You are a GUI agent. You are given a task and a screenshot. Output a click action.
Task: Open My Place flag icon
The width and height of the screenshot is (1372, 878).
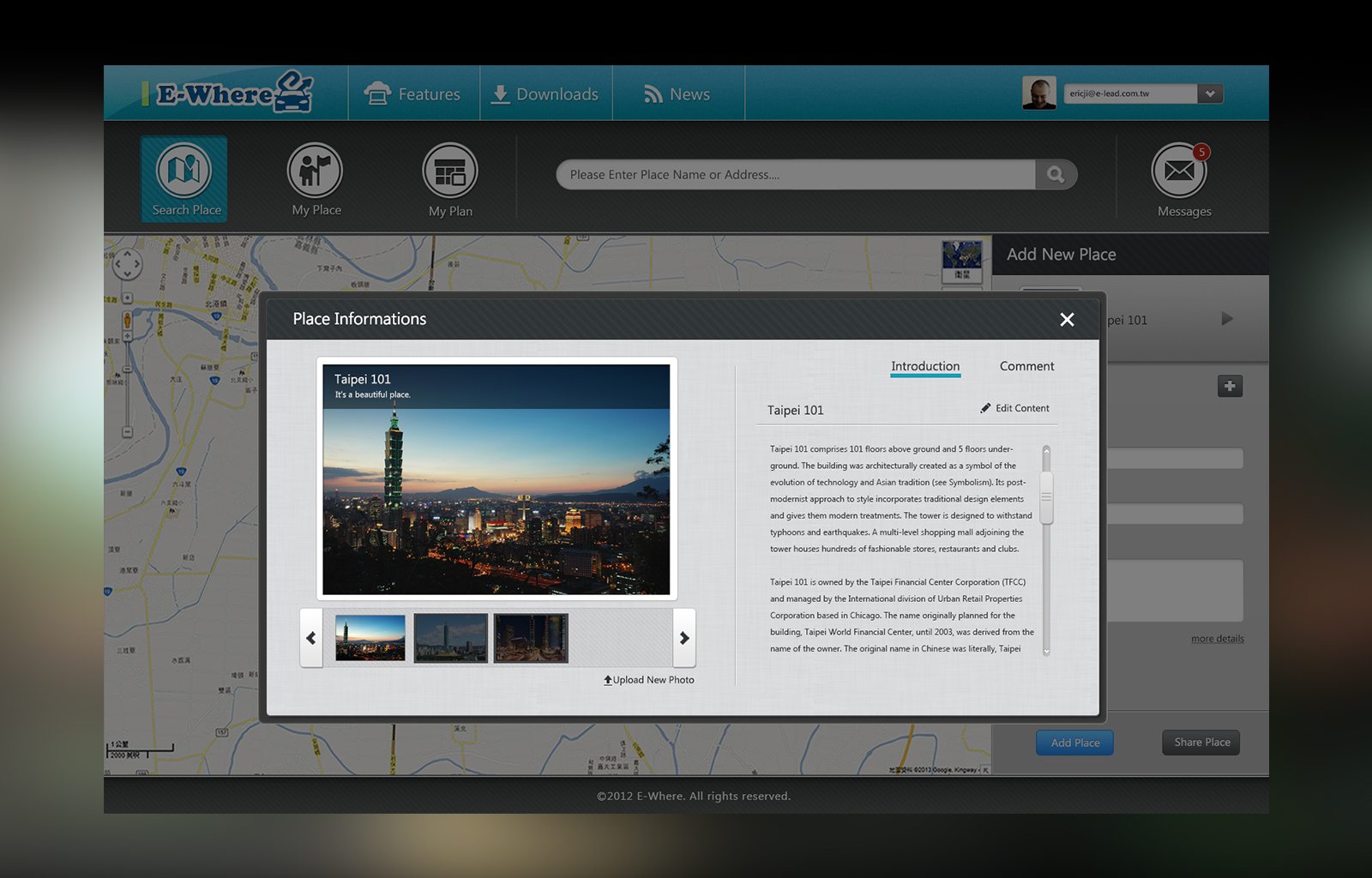click(315, 171)
